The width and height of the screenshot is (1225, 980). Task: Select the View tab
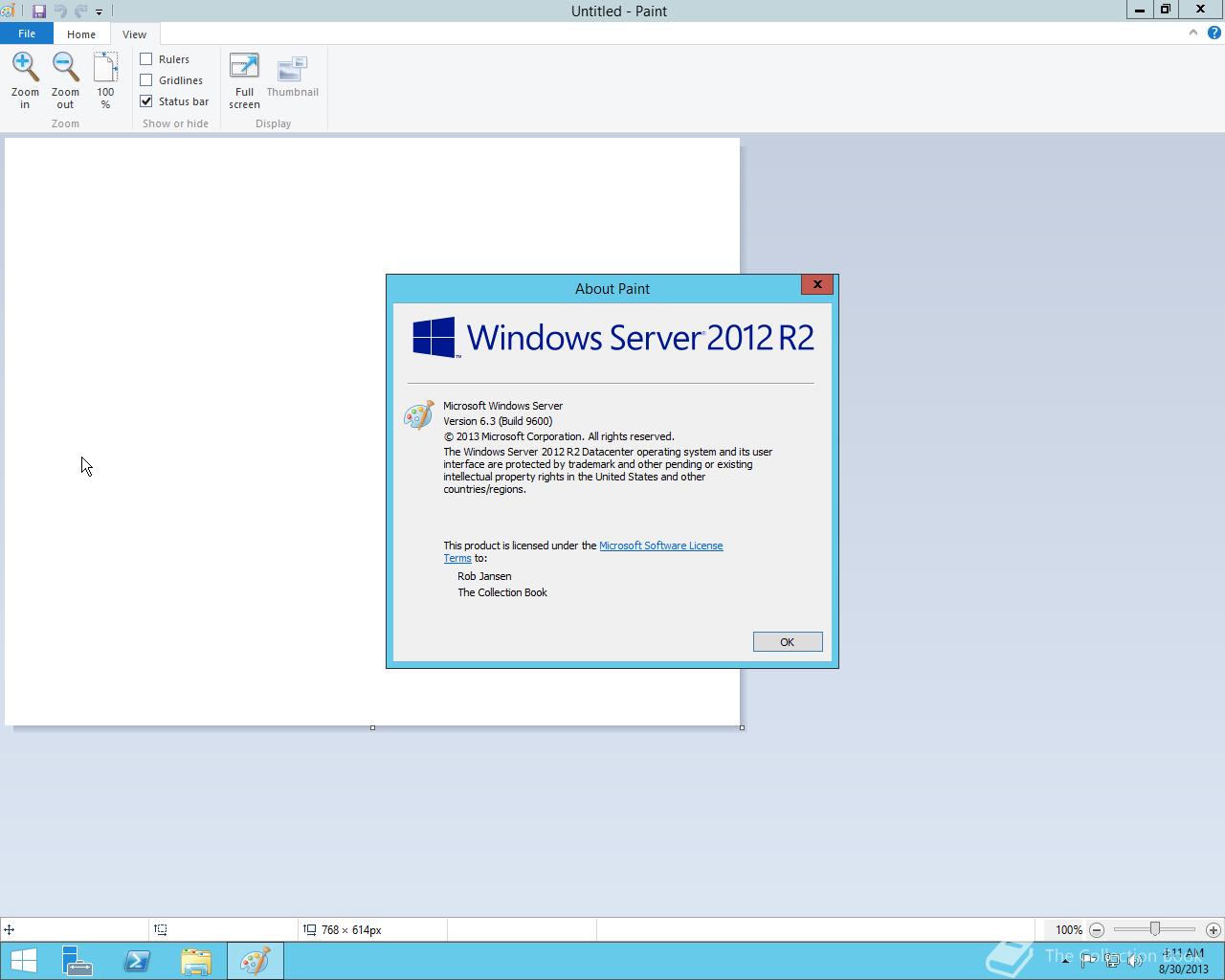[x=134, y=34]
